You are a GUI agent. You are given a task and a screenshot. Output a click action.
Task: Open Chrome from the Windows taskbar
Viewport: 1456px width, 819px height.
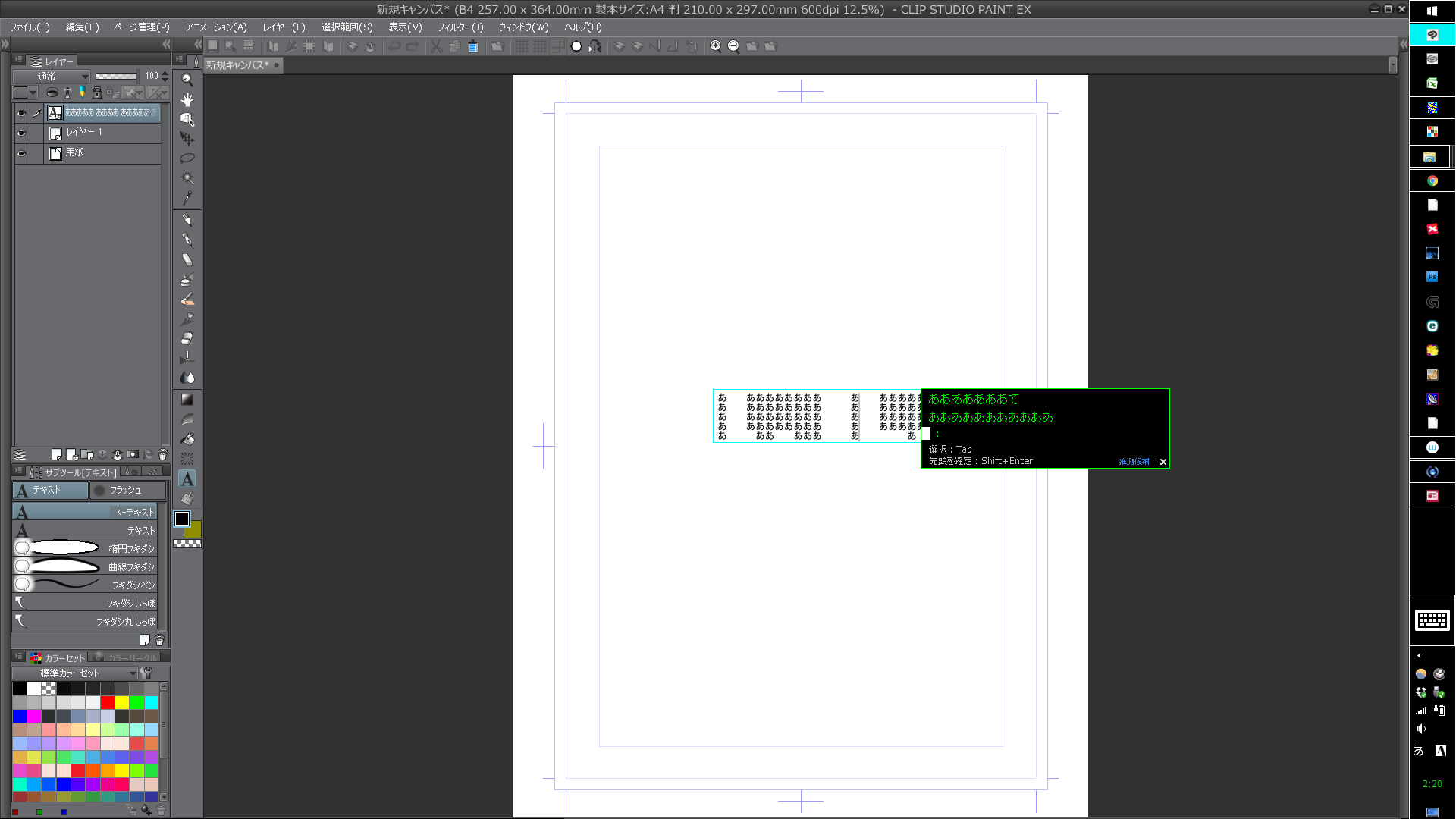pyautogui.click(x=1432, y=180)
